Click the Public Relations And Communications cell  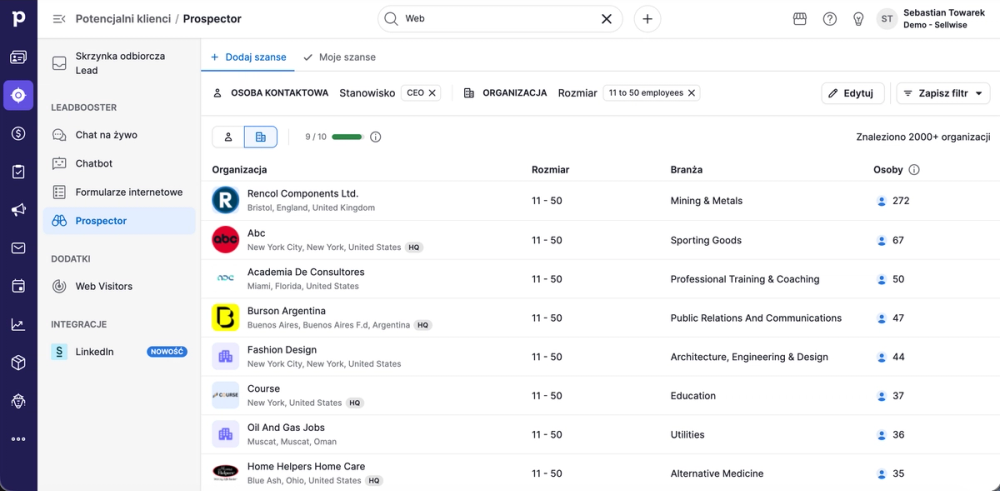click(756, 318)
